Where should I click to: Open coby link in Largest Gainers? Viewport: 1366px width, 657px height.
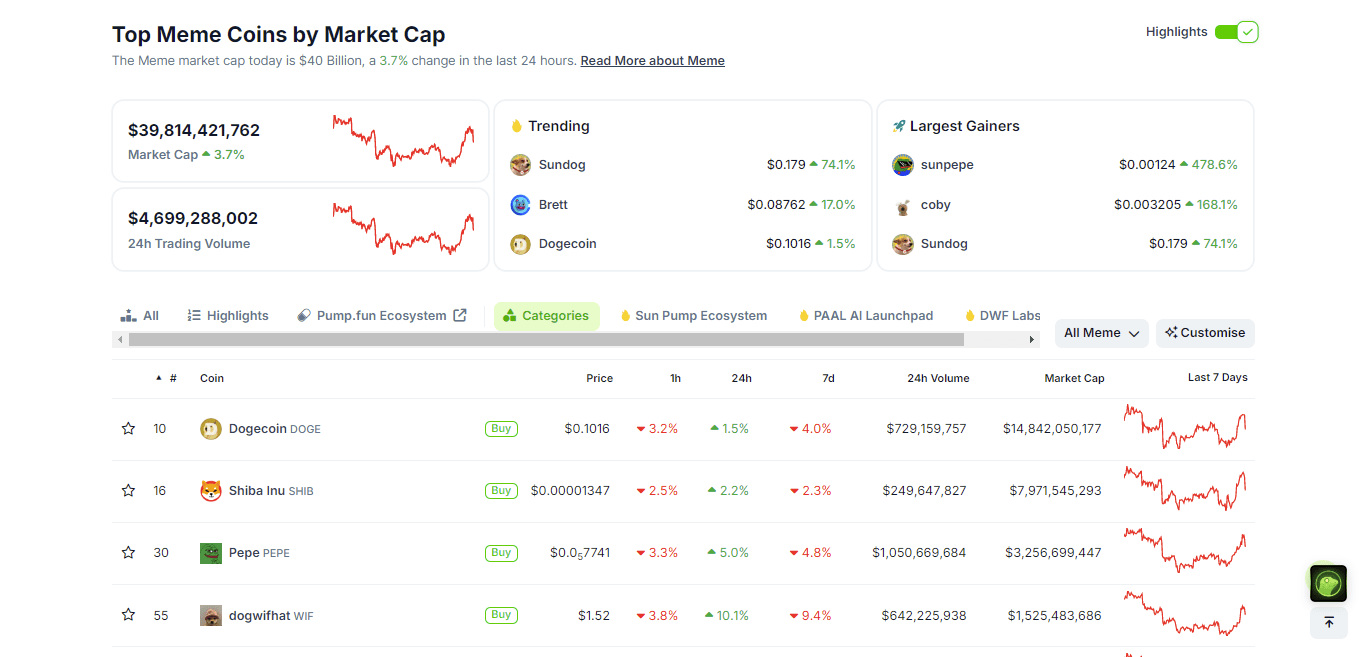point(936,205)
